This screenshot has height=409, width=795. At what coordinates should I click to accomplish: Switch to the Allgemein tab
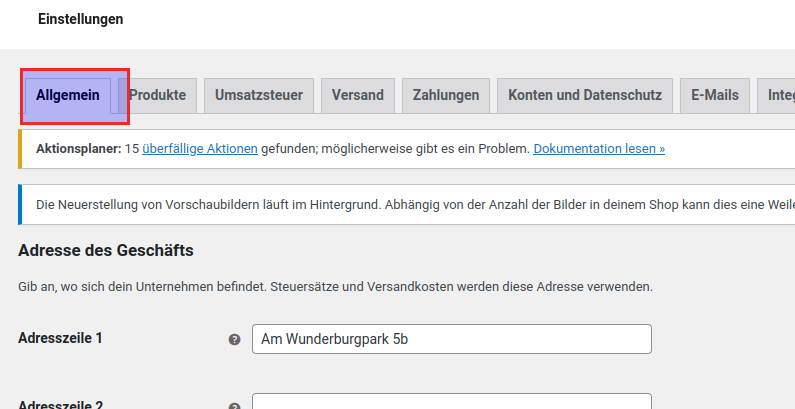[x=68, y=96]
